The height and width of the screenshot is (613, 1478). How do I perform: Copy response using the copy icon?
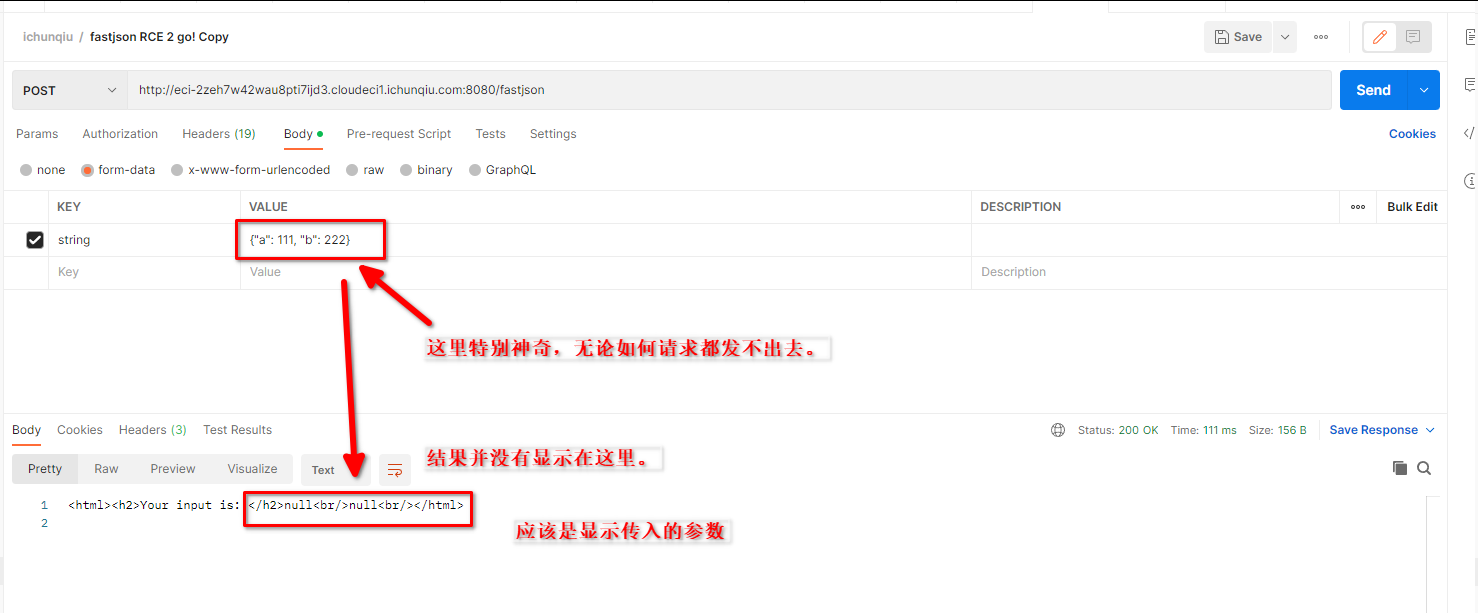[x=1400, y=468]
